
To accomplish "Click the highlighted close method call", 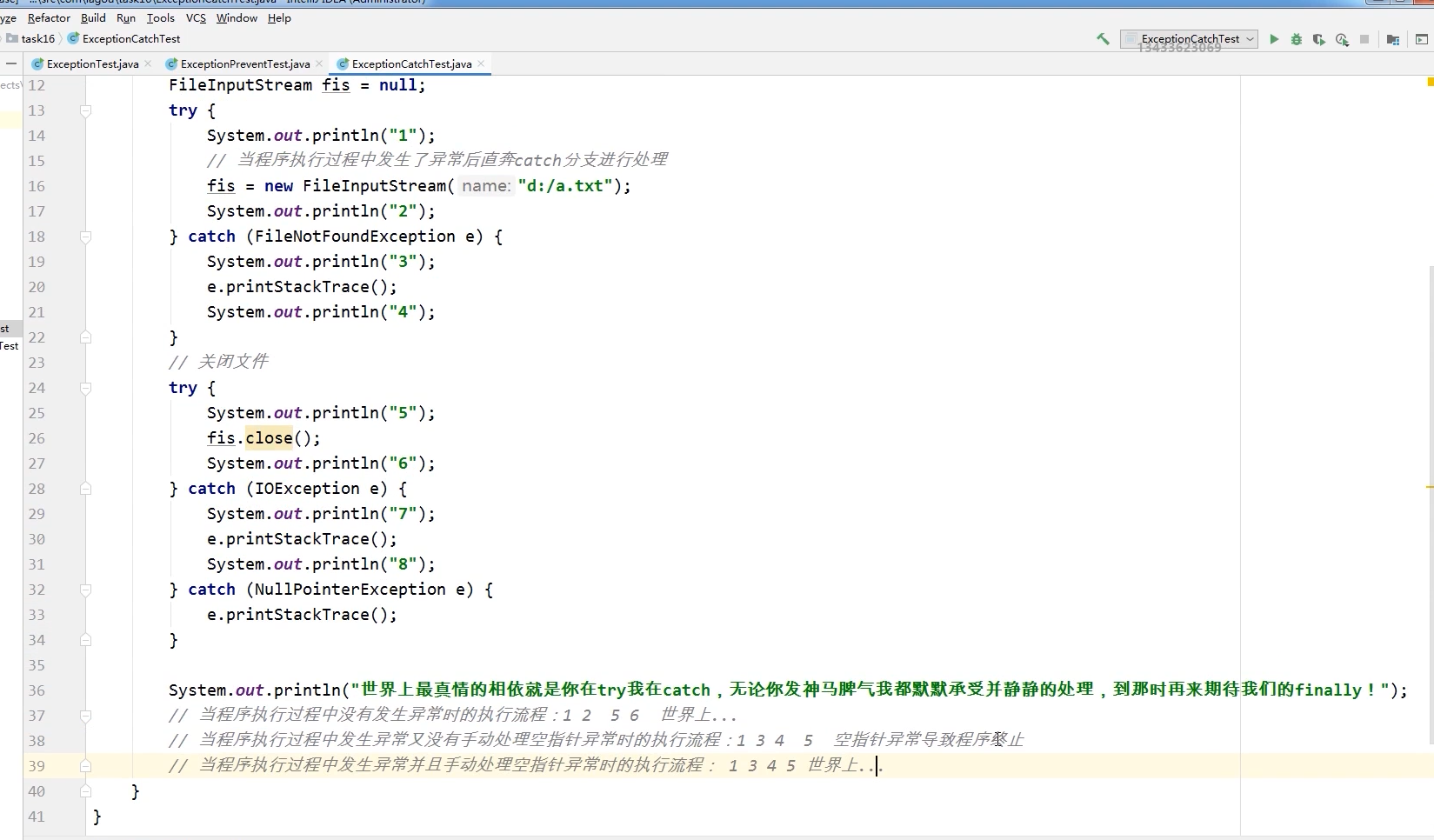I will point(269,438).
